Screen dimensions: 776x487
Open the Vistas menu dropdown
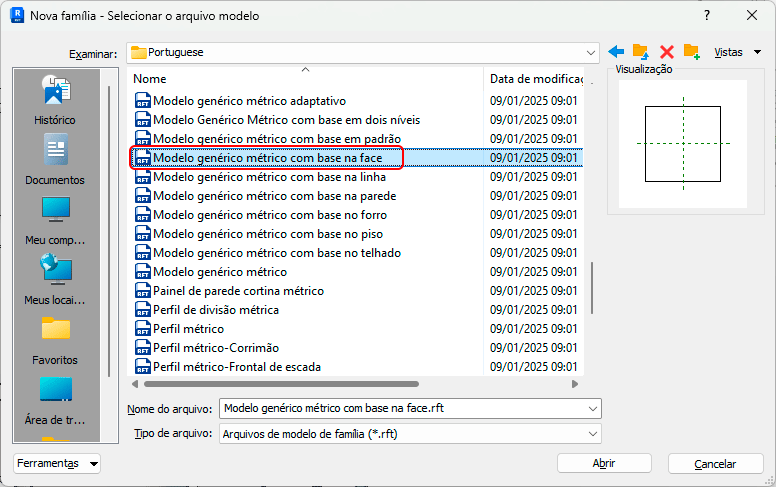[x=737, y=52]
